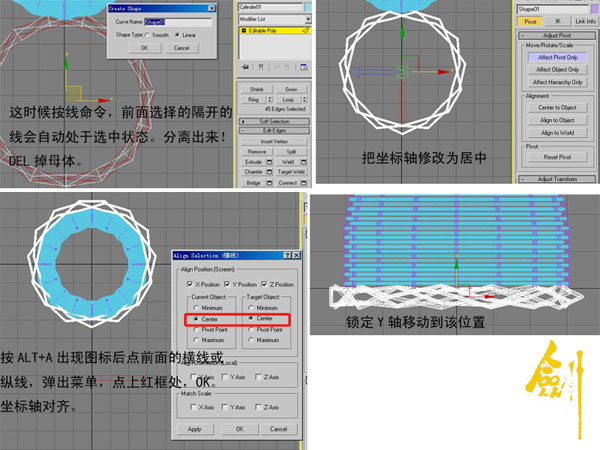Screen dimensions: 600x450
Task: Collapse the Adjust Pivot rollout
Action: pyautogui.click(x=557, y=36)
